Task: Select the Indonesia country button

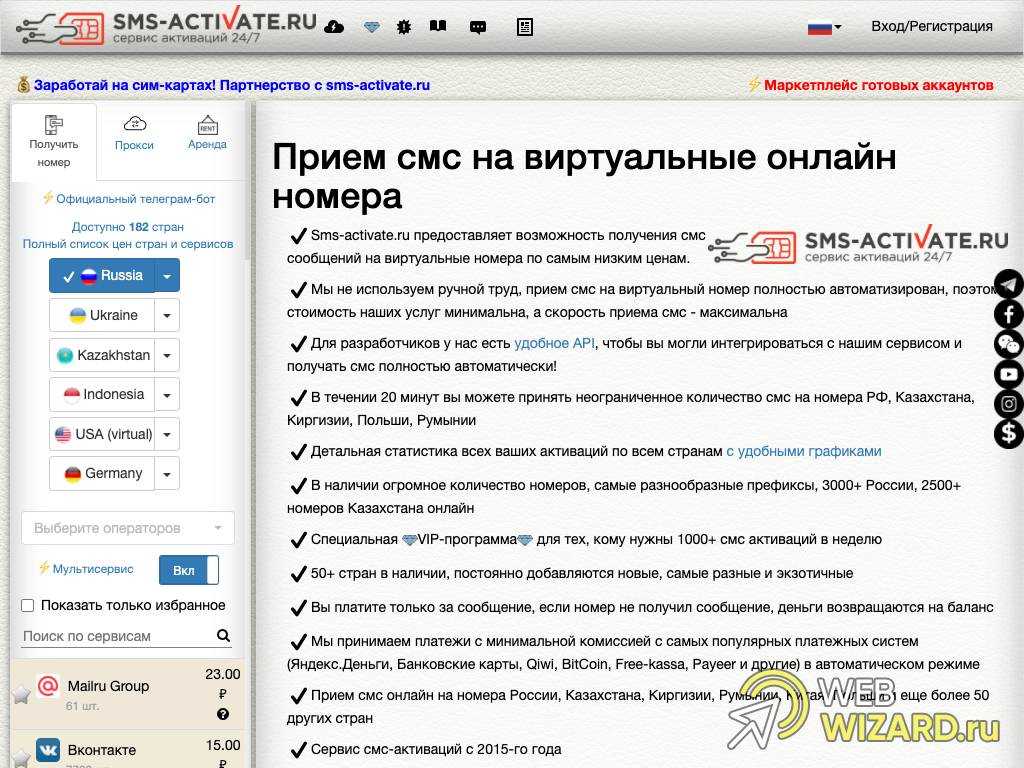Action: coord(102,394)
